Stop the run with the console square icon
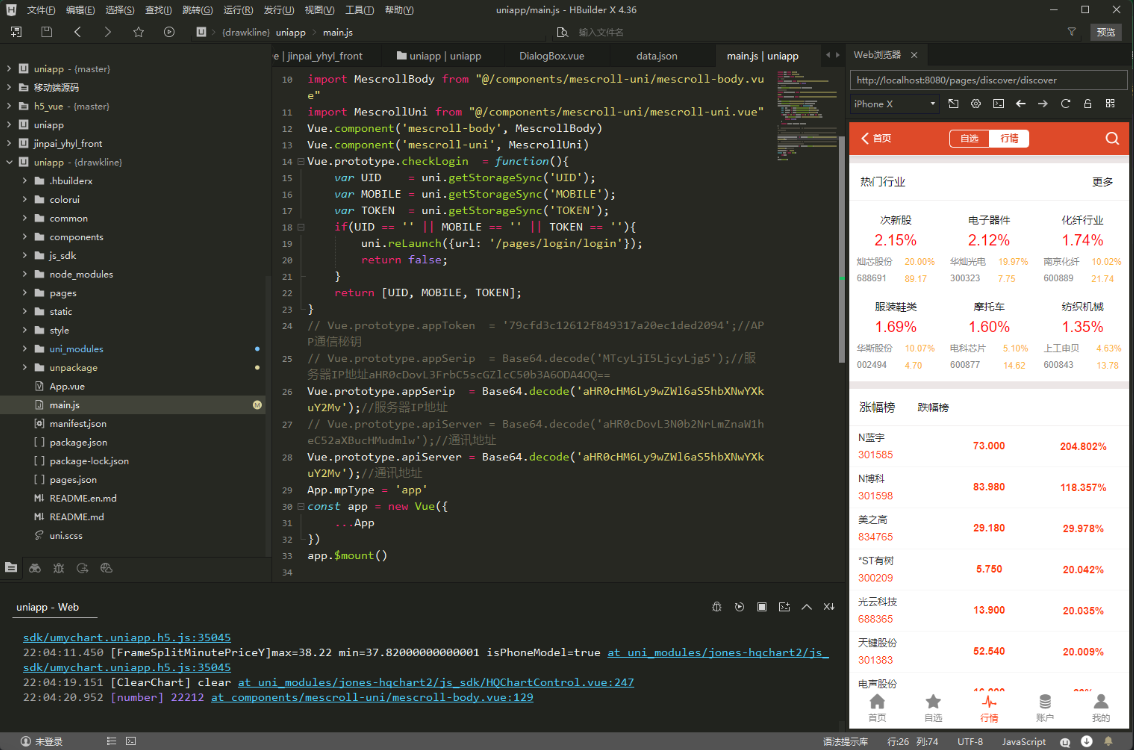The width and height of the screenshot is (1134, 750). coord(762,607)
